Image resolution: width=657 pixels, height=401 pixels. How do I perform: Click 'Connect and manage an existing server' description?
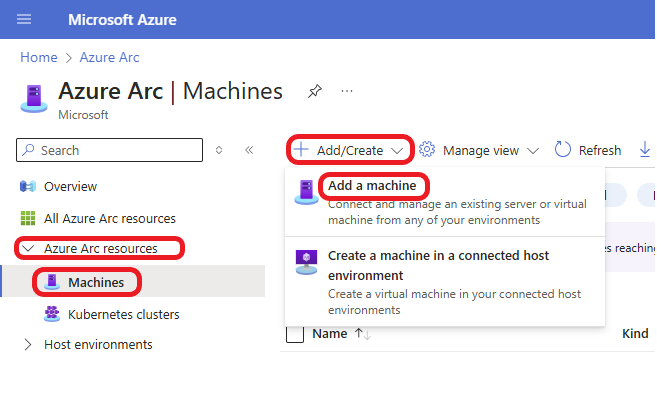pos(457,212)
